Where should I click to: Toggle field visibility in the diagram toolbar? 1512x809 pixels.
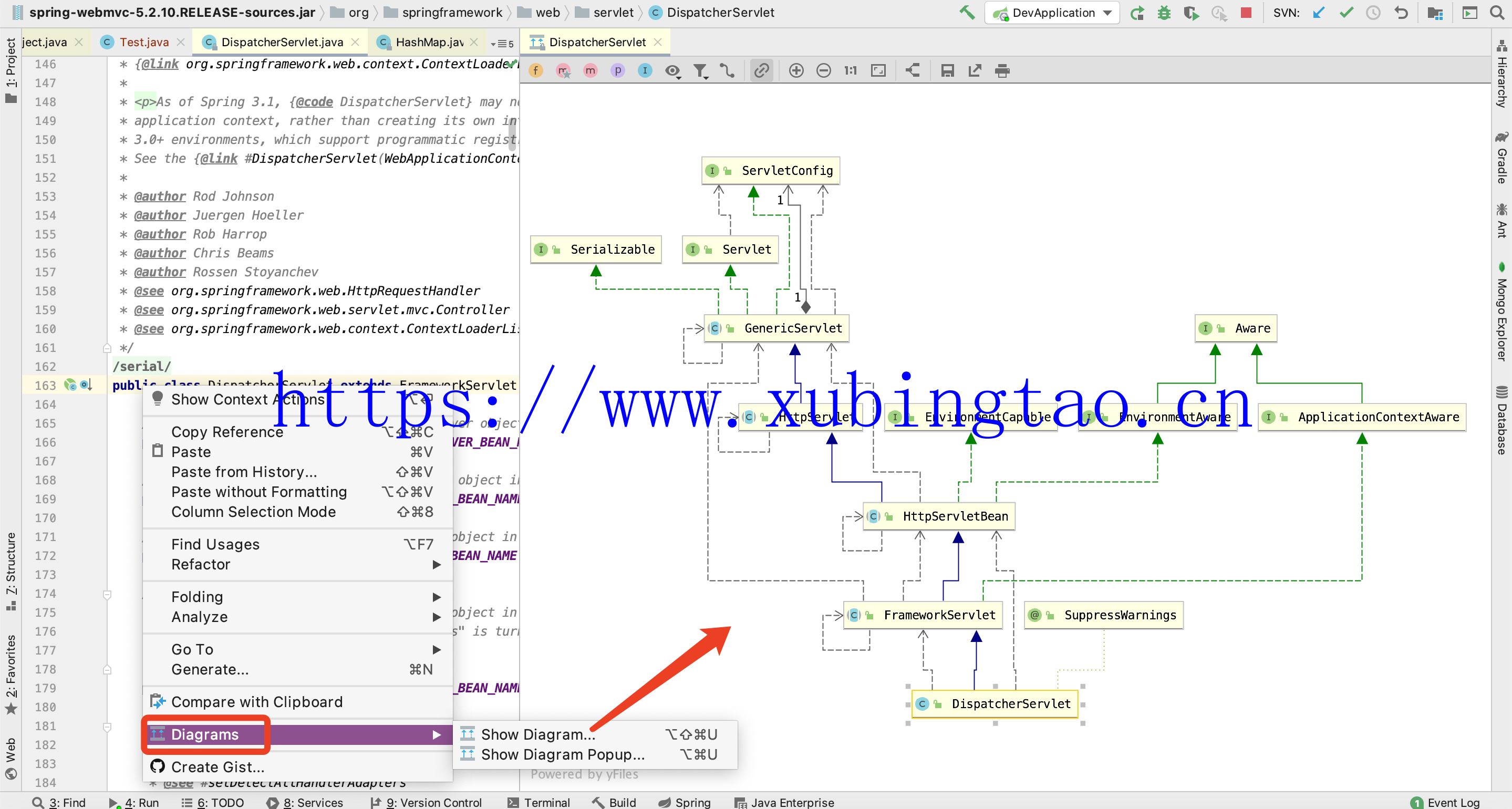coord(535,70)
